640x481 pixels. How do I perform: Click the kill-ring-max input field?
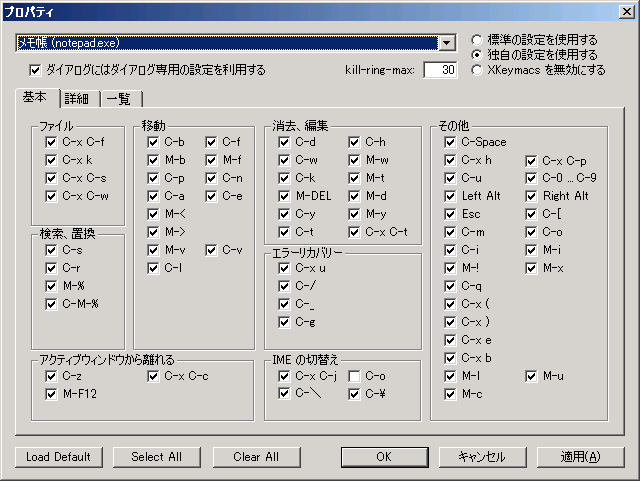click(440, 70)
